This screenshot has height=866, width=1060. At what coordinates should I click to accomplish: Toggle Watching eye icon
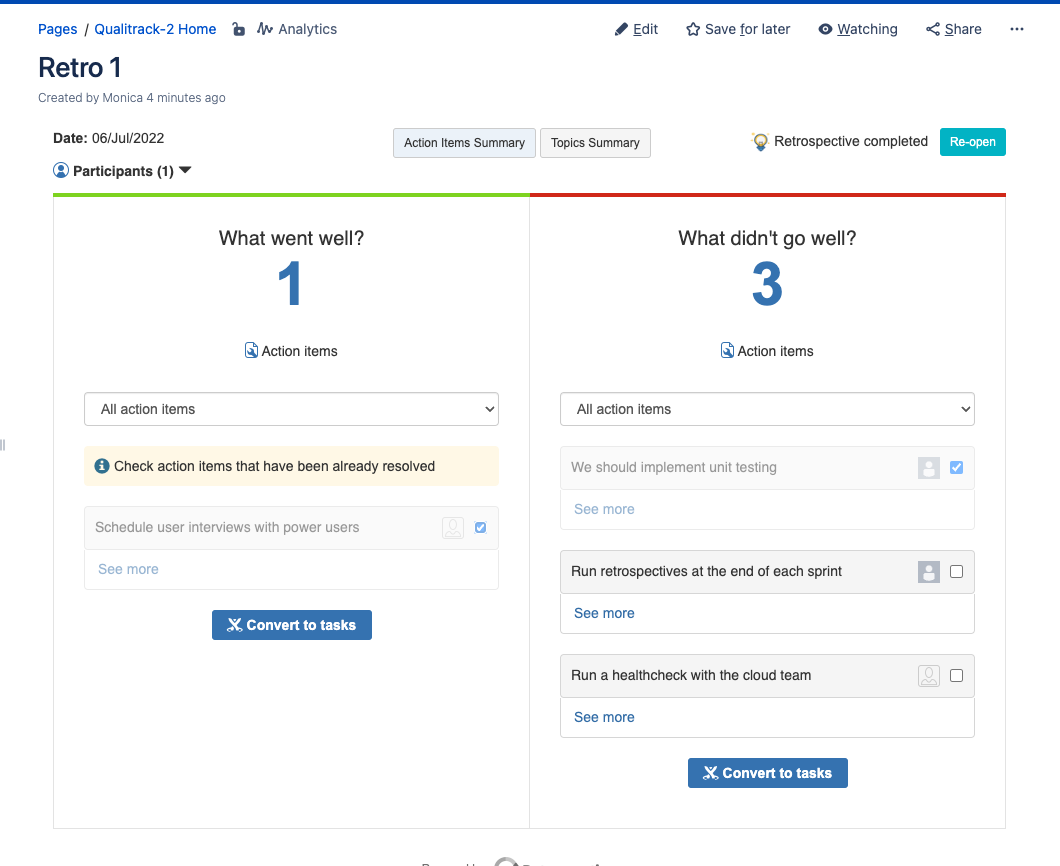click(x=825, y=29)
